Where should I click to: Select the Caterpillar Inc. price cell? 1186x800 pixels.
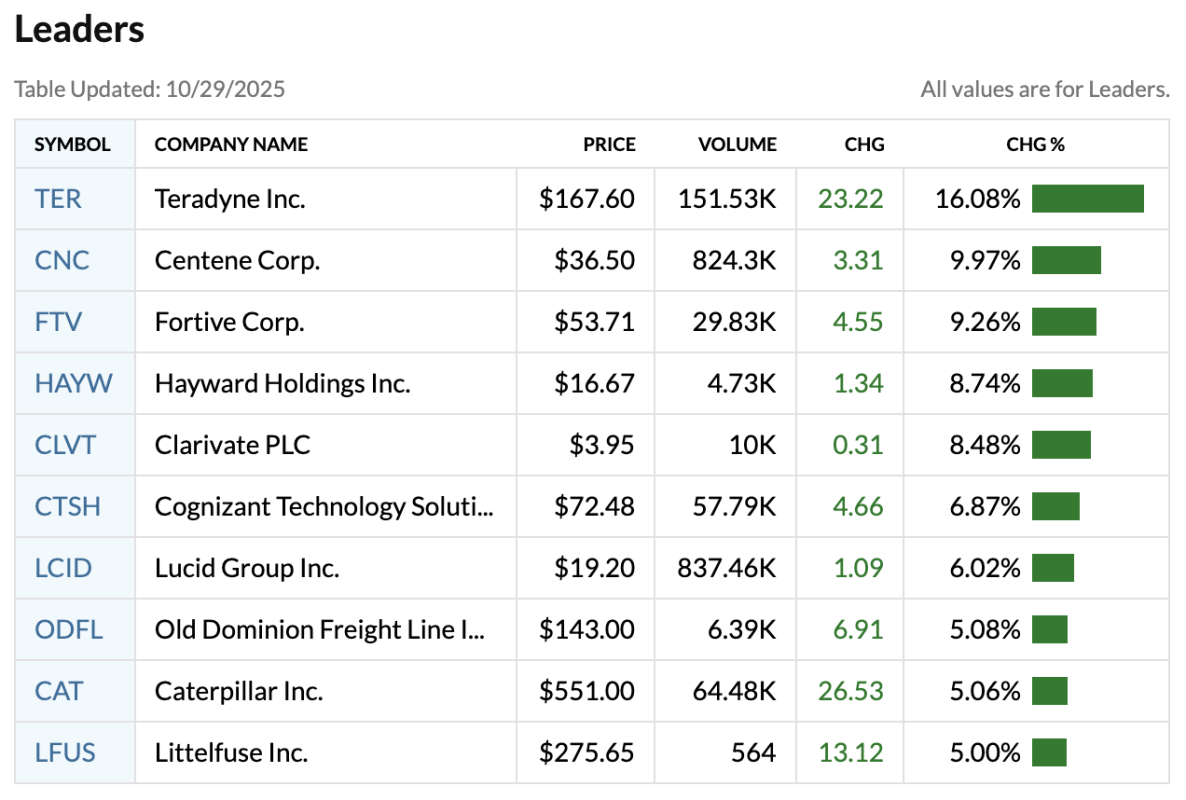pyautogui.click(x=587, y=691)
